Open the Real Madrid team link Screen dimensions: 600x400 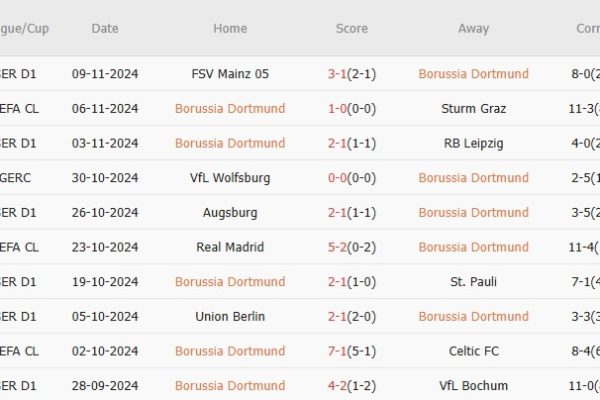point(230,247)
